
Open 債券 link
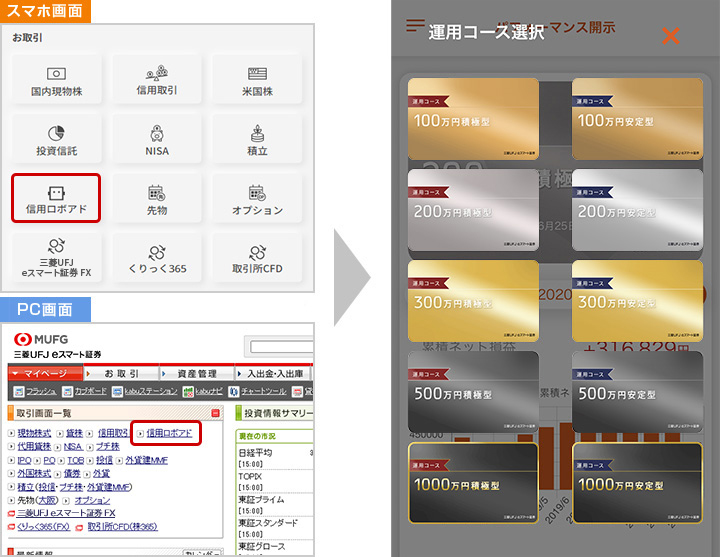pyautogui.click(x=72, y=473)
